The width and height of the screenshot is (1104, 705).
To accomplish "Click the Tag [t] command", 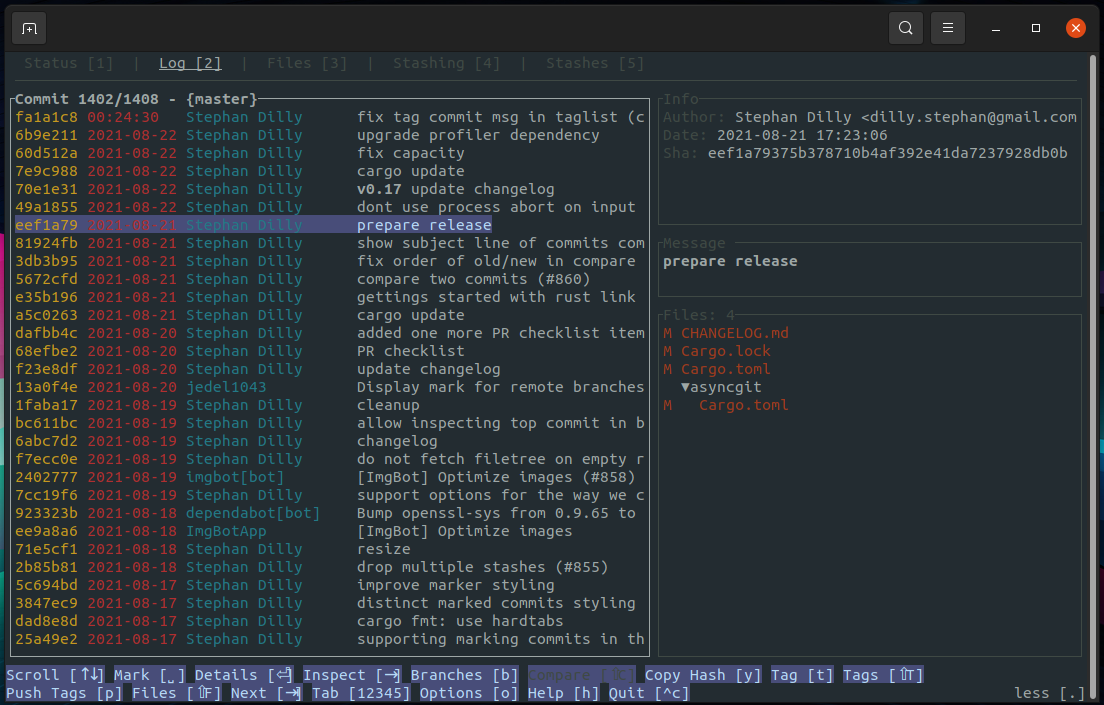I will (802, 675).
